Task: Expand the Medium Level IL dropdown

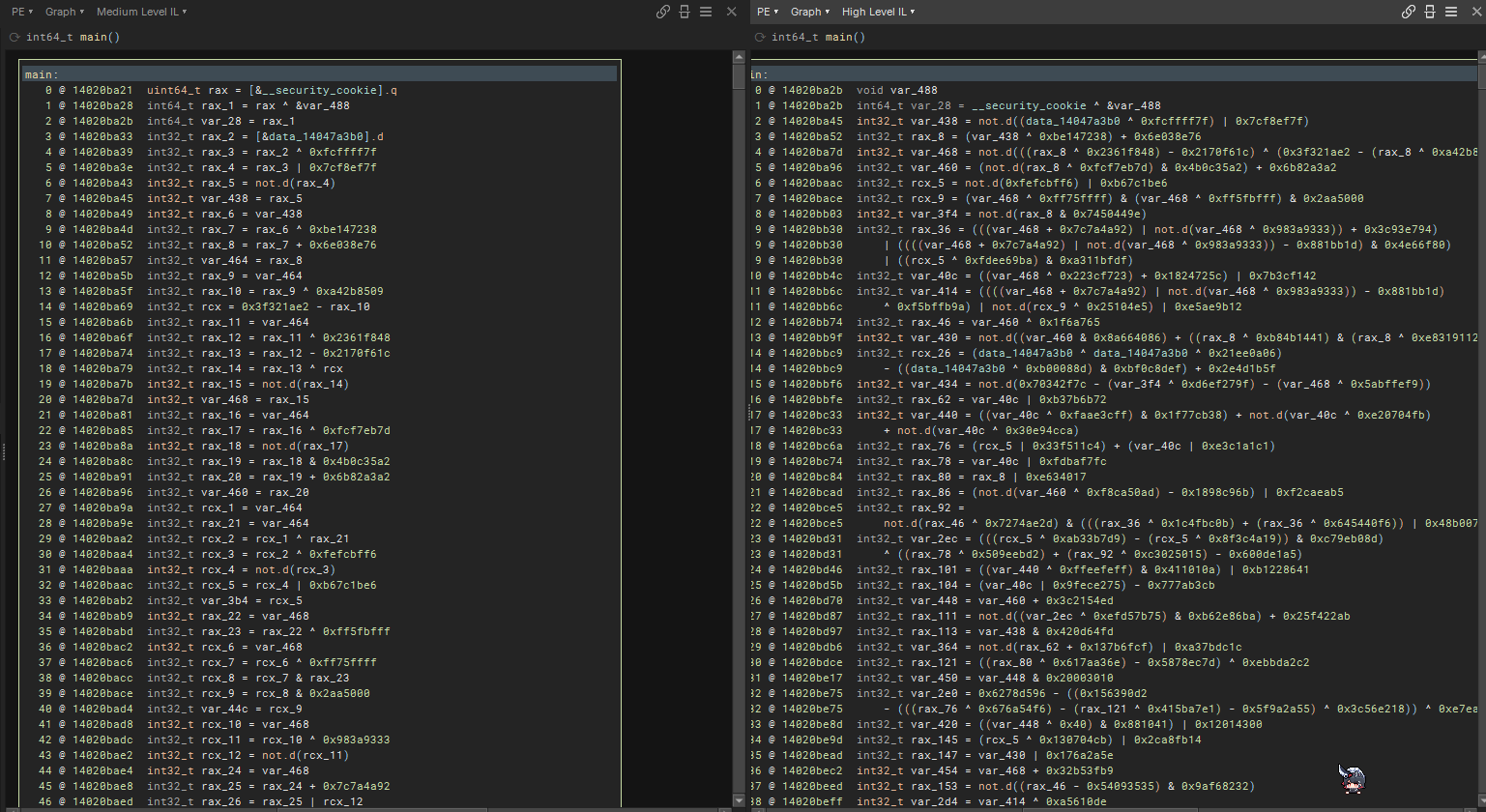Action: (x=141, y=12)
